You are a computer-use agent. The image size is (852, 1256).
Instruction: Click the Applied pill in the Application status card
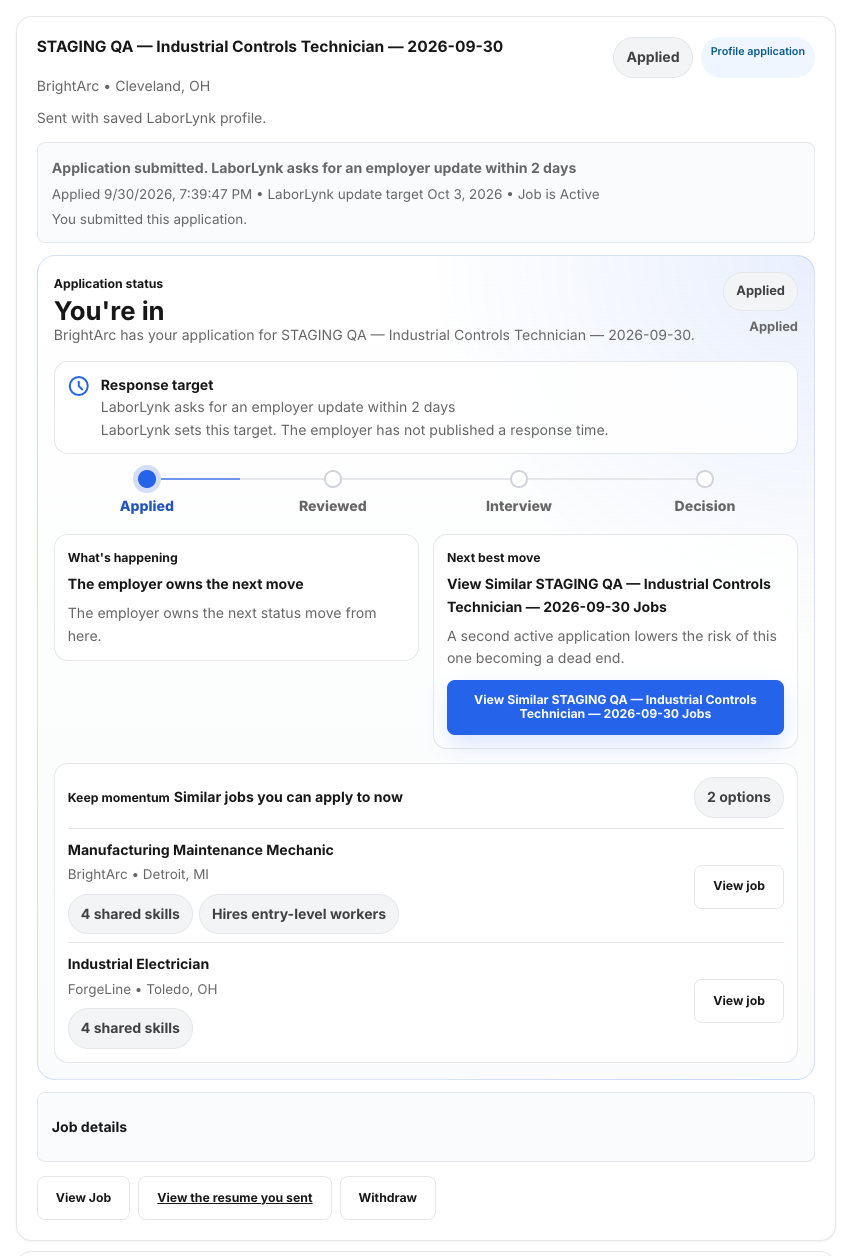pyautogui.click(x=761, y=291)
